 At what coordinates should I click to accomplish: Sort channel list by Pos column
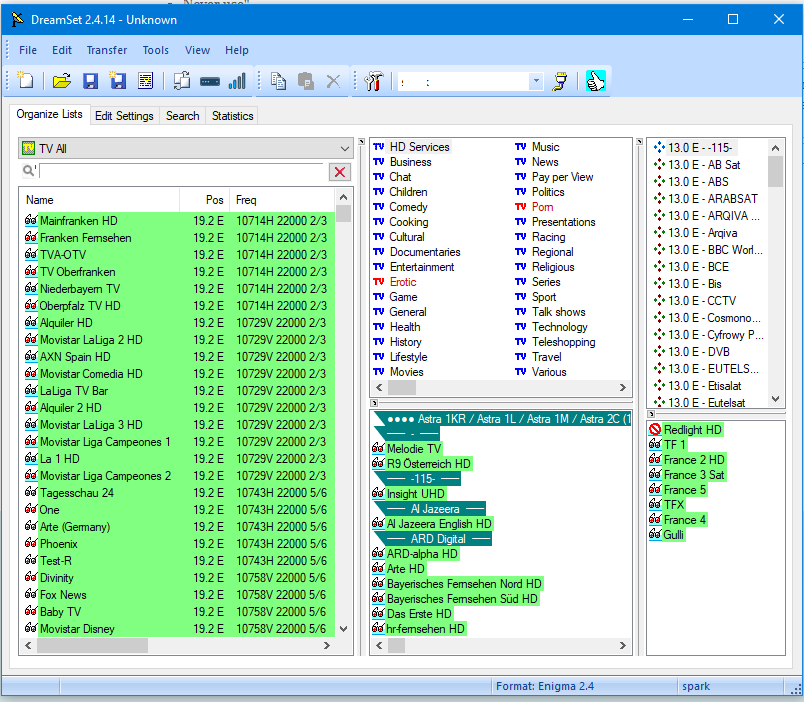click(x=205, y=200)
